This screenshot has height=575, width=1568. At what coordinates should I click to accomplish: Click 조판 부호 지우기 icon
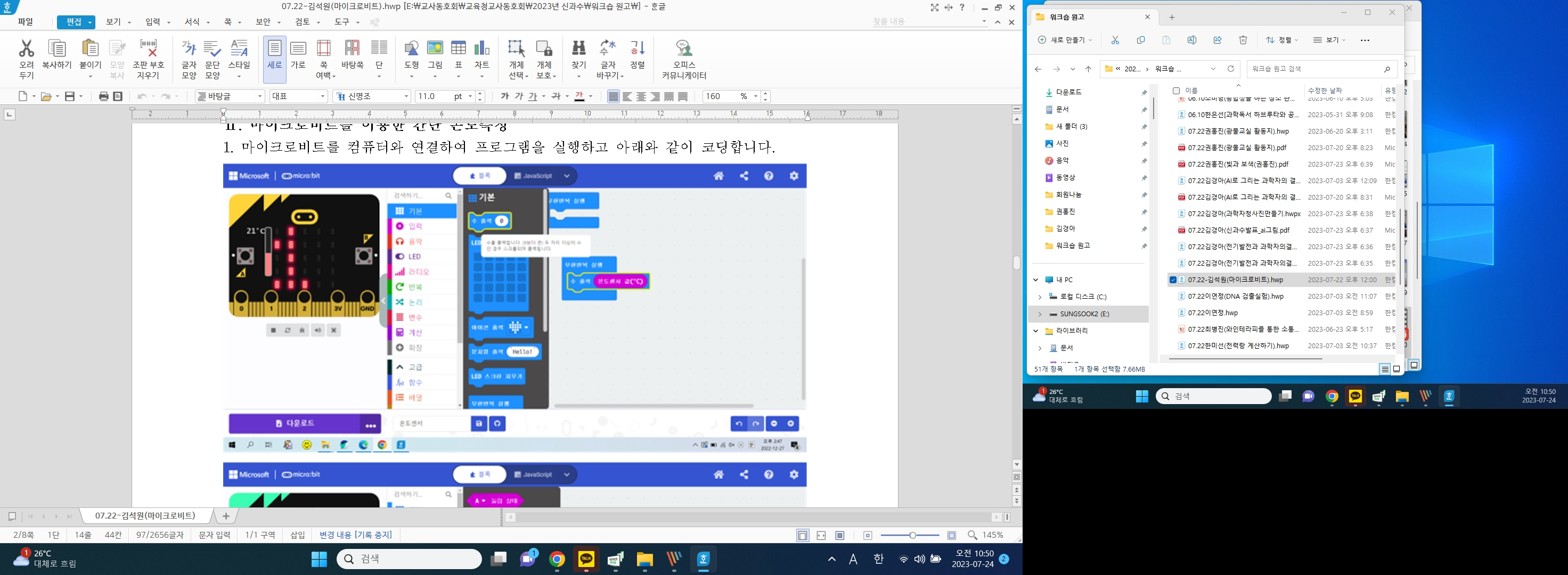pos(148,48)
